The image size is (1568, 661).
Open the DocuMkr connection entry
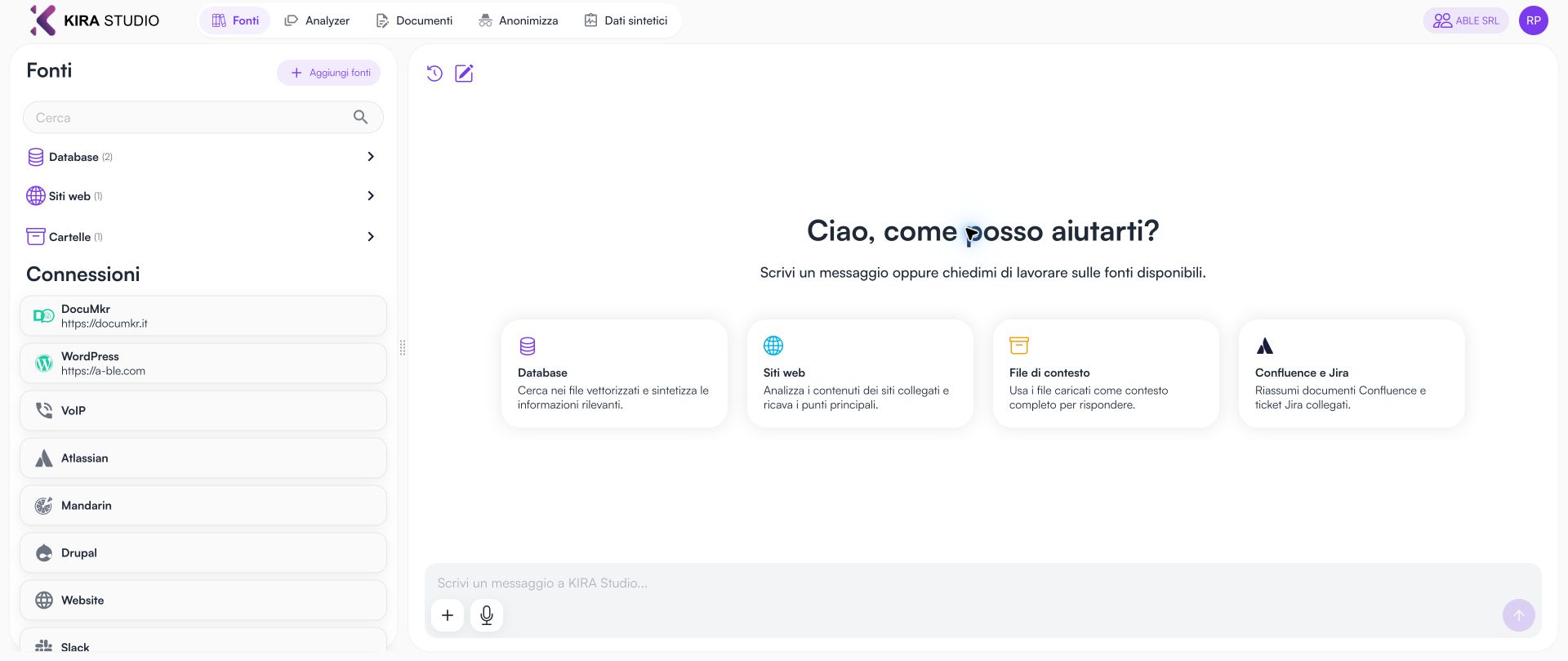pos(203,316)
